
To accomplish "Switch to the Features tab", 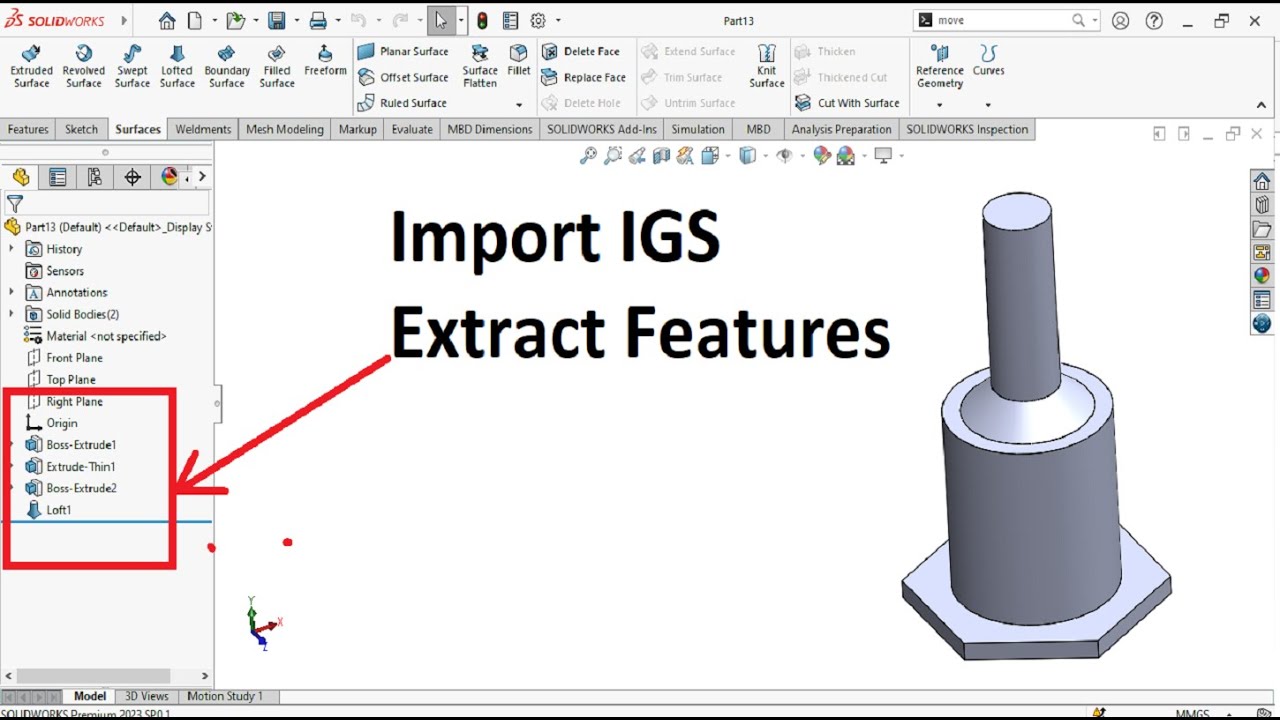I will pyautogui.click(x=28, y=129).
